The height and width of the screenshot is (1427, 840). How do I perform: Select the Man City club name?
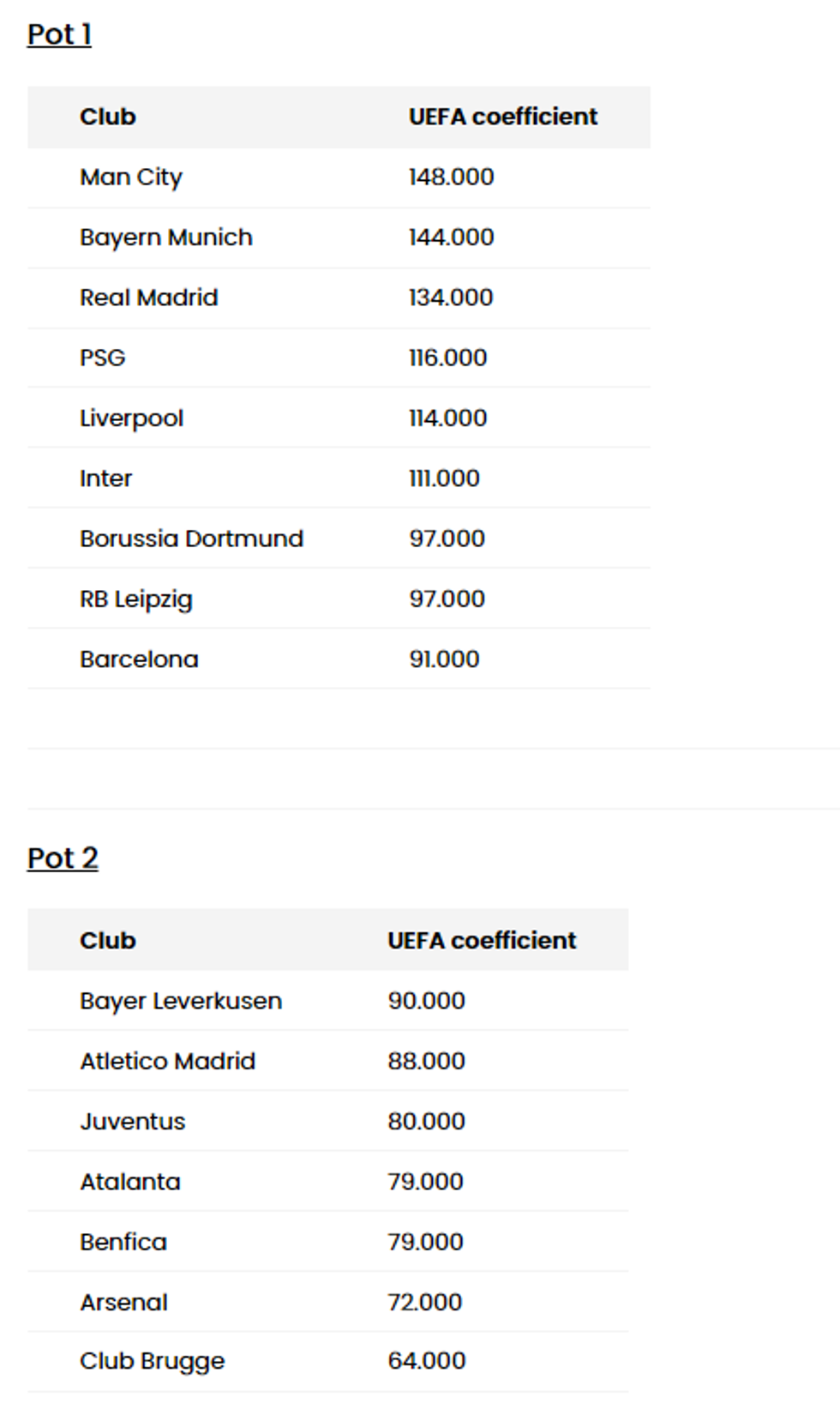[x=131, y=177]
